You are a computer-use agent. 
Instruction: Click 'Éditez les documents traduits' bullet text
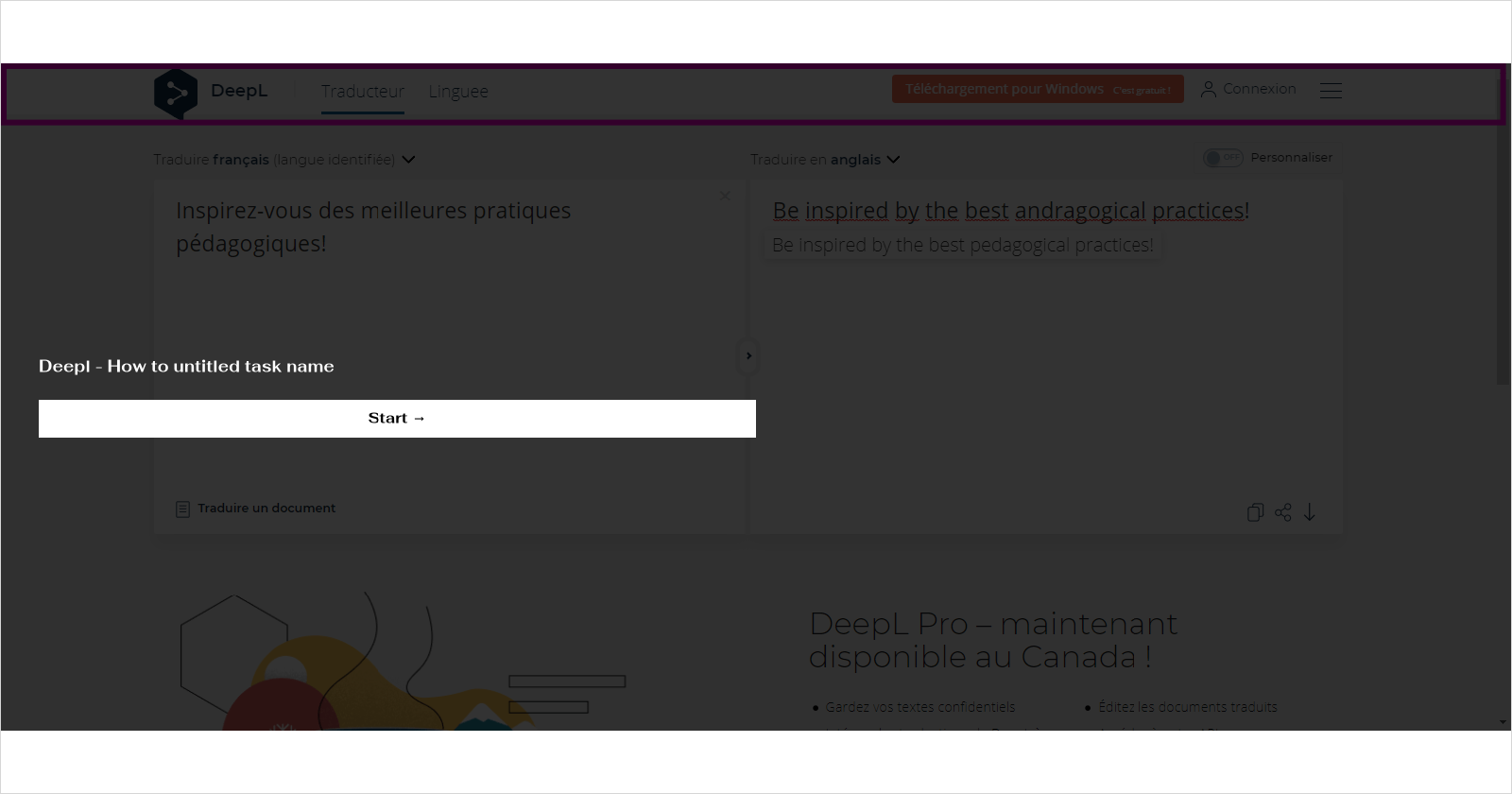(x=1188, y=707)
